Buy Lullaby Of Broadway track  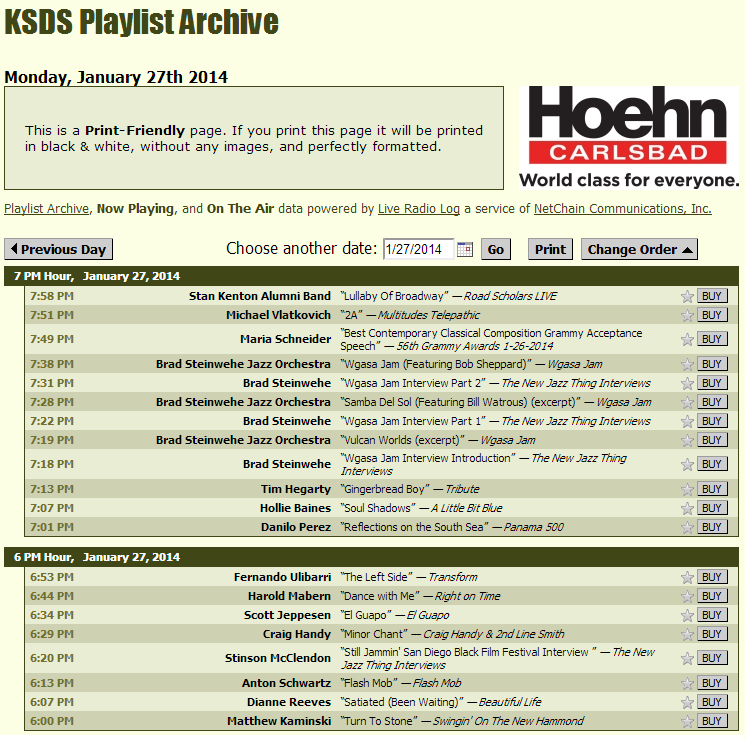click(x=714, y=296)
